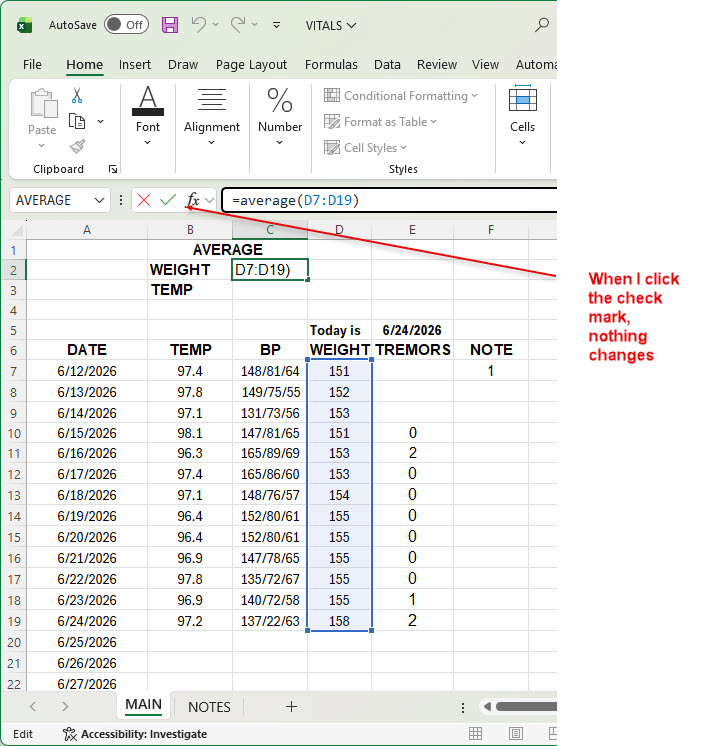Open the Review tab
Image resolution: width=710 pixels, height=746 pixels.
pyautogui.click(x=437, y=65)
